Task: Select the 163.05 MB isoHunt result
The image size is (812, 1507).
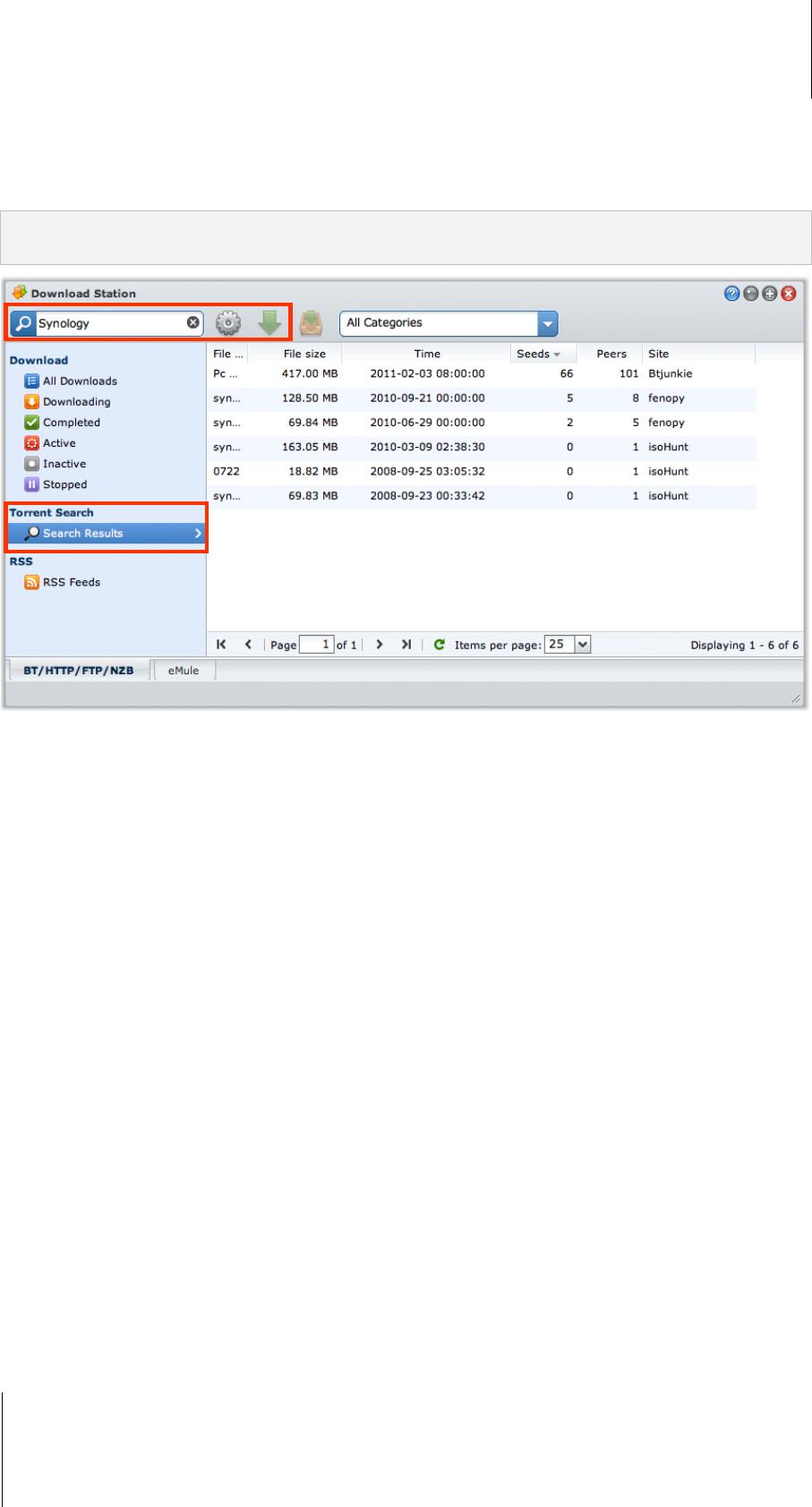Action: [x=483, y=446]
